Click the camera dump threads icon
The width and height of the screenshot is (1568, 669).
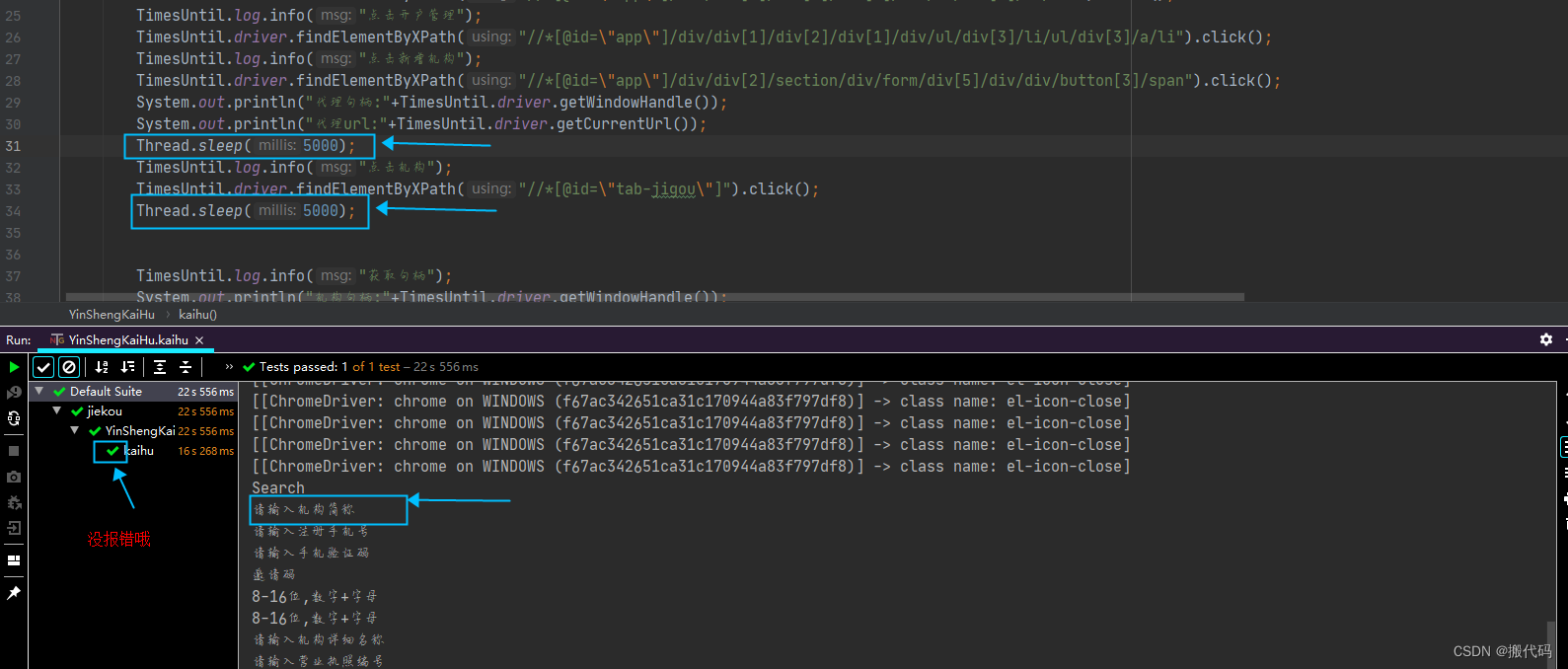point(14,477)
